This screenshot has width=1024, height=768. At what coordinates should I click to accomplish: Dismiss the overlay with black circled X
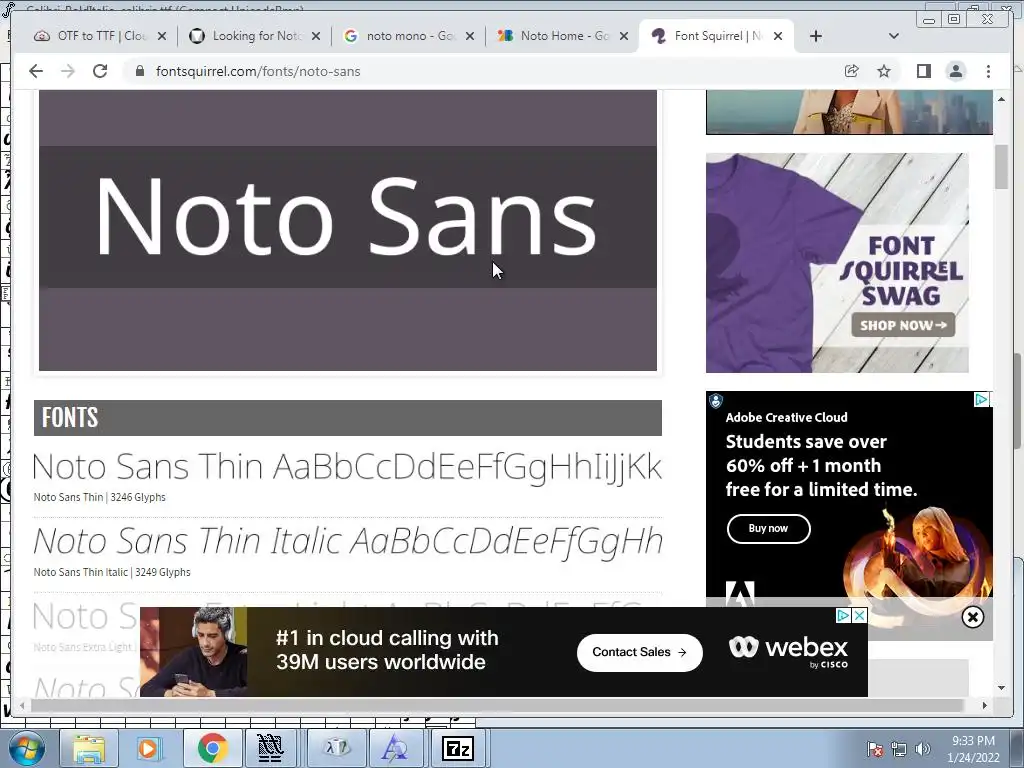coord(972,617)
